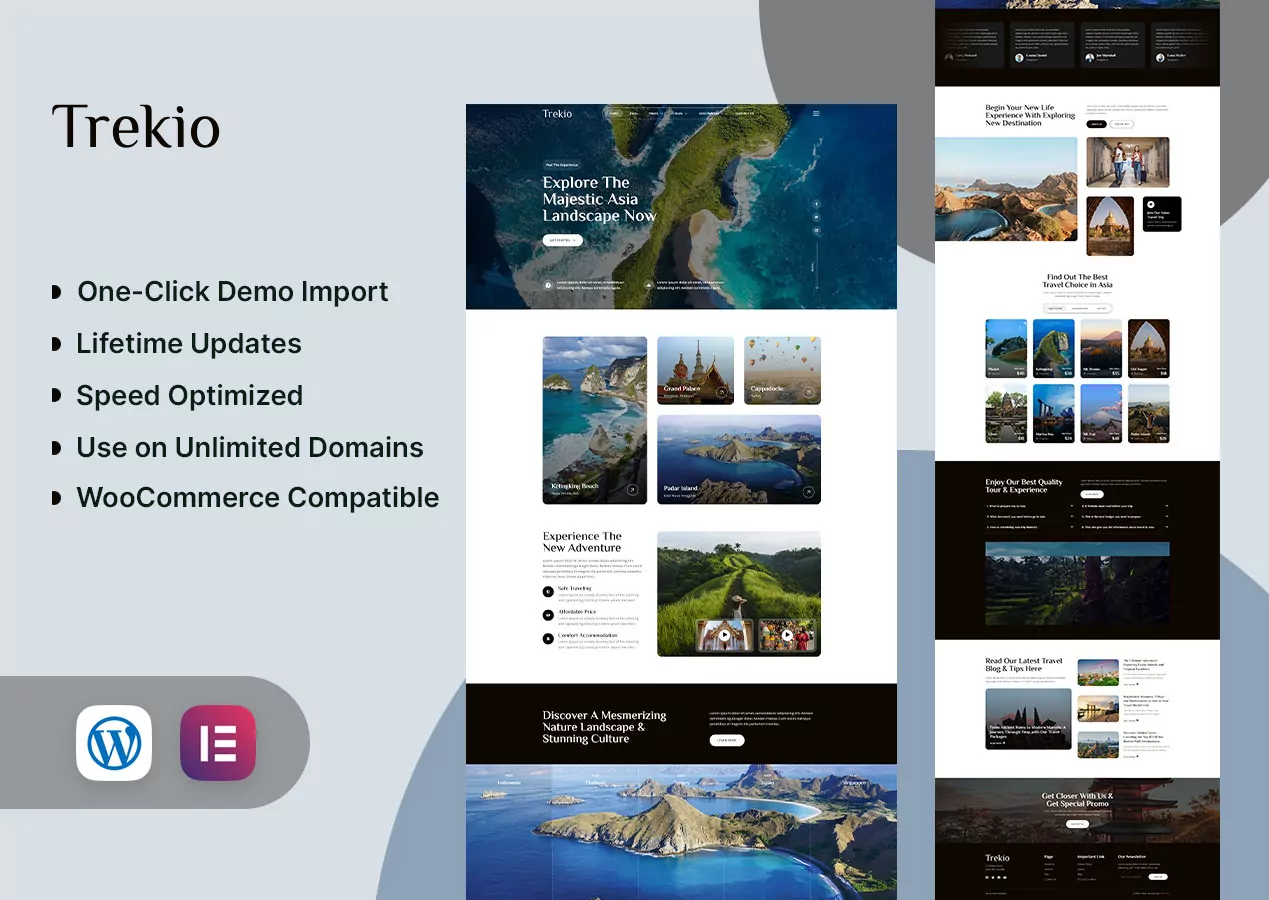The image size is (1269, 900).
Task: Click the WordPress logo icon
Action: pos(114,743)
